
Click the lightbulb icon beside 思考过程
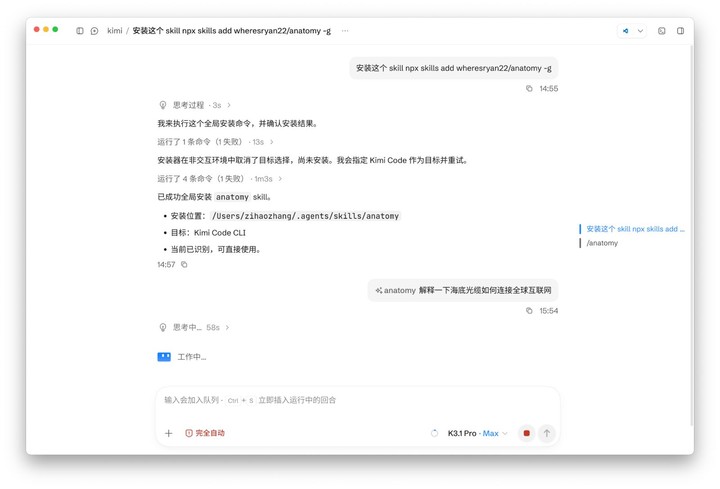163,105
